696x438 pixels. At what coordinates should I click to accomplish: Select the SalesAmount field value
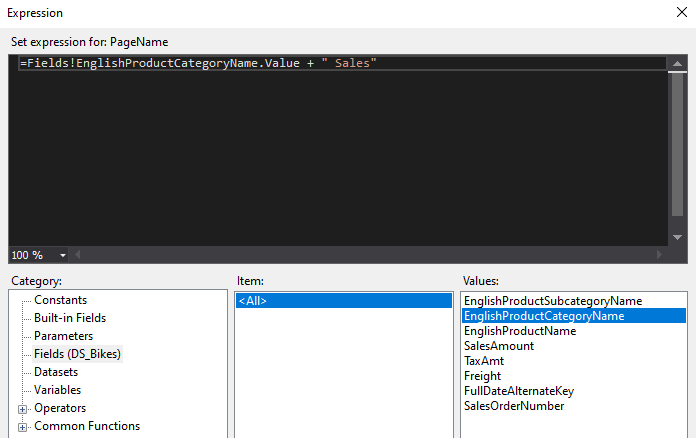[499, 346]
